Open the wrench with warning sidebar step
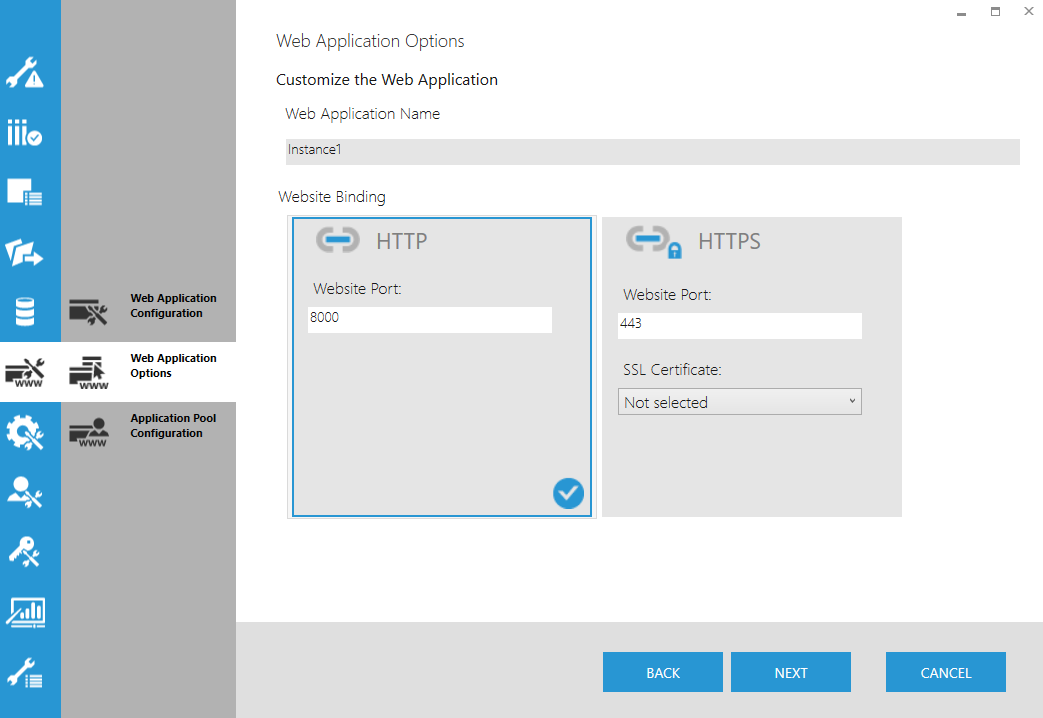Image resolution: width=1043 pixels, height=718 pixels. coord(25,73)
